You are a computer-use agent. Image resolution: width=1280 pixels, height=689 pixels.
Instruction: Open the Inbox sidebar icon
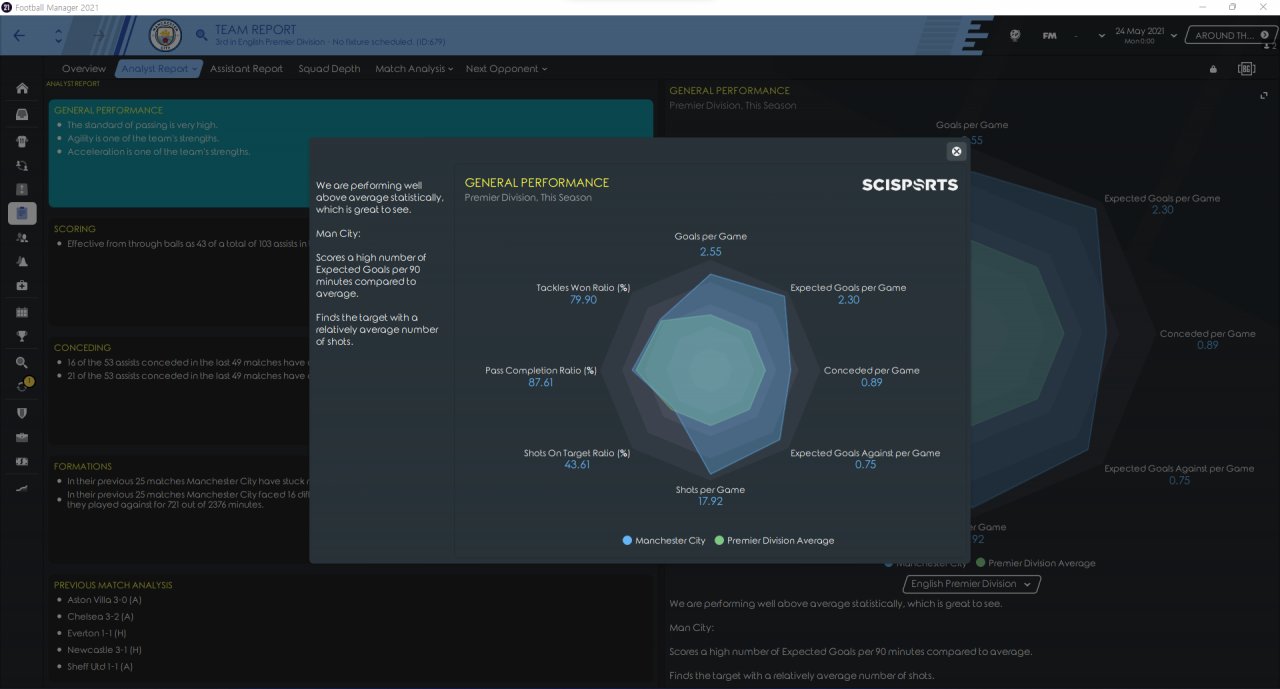click(22, 114)
